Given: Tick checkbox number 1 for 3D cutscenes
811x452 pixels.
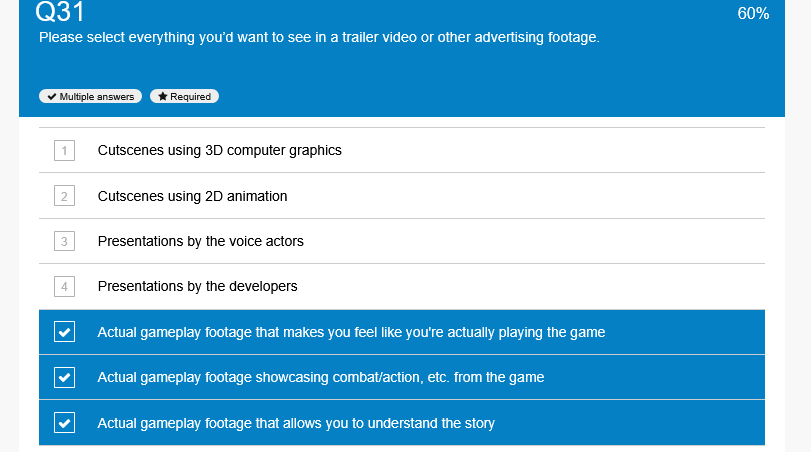Looking at the screenshot, I should [x=64, y=150].
